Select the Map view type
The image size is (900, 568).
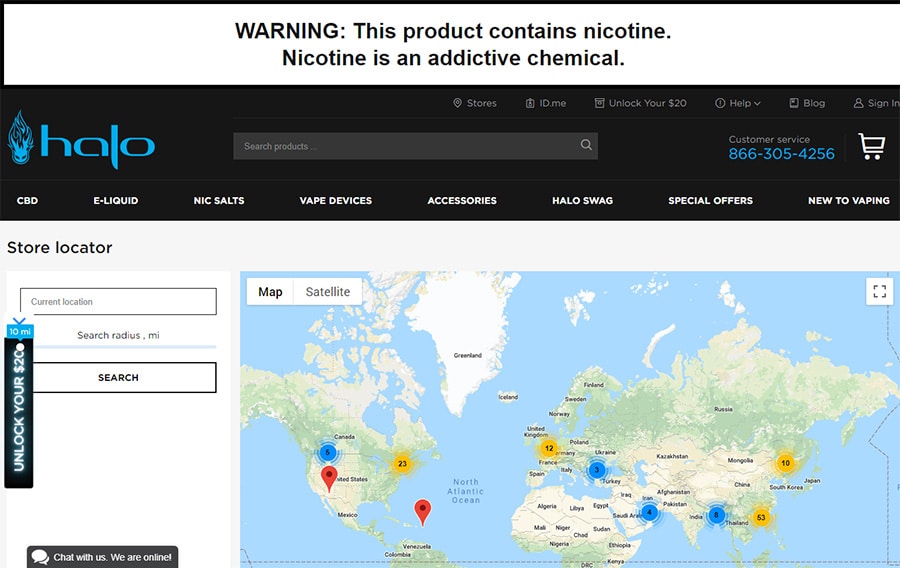click(270, 292)
